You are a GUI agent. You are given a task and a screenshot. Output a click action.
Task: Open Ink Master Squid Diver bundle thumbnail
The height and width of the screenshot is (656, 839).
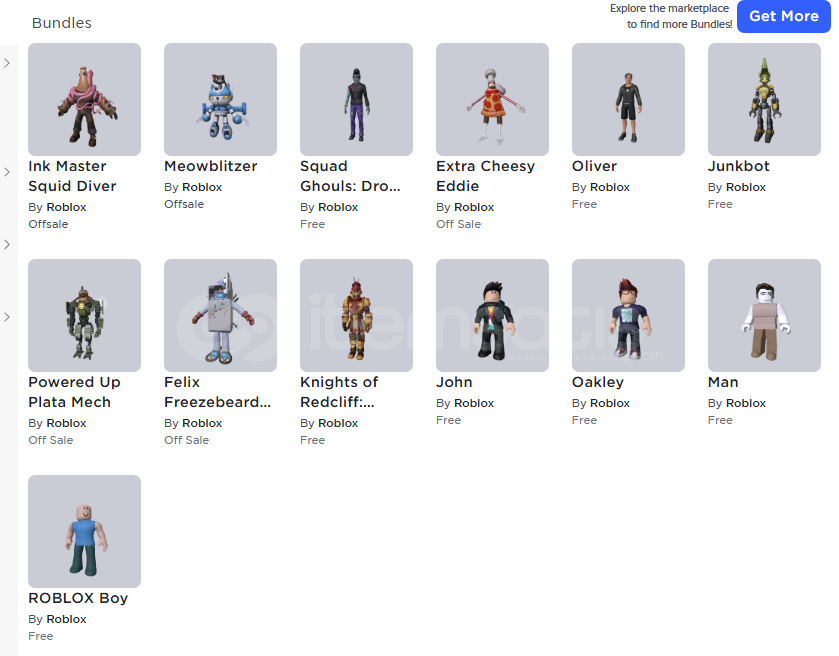point(85,100)
